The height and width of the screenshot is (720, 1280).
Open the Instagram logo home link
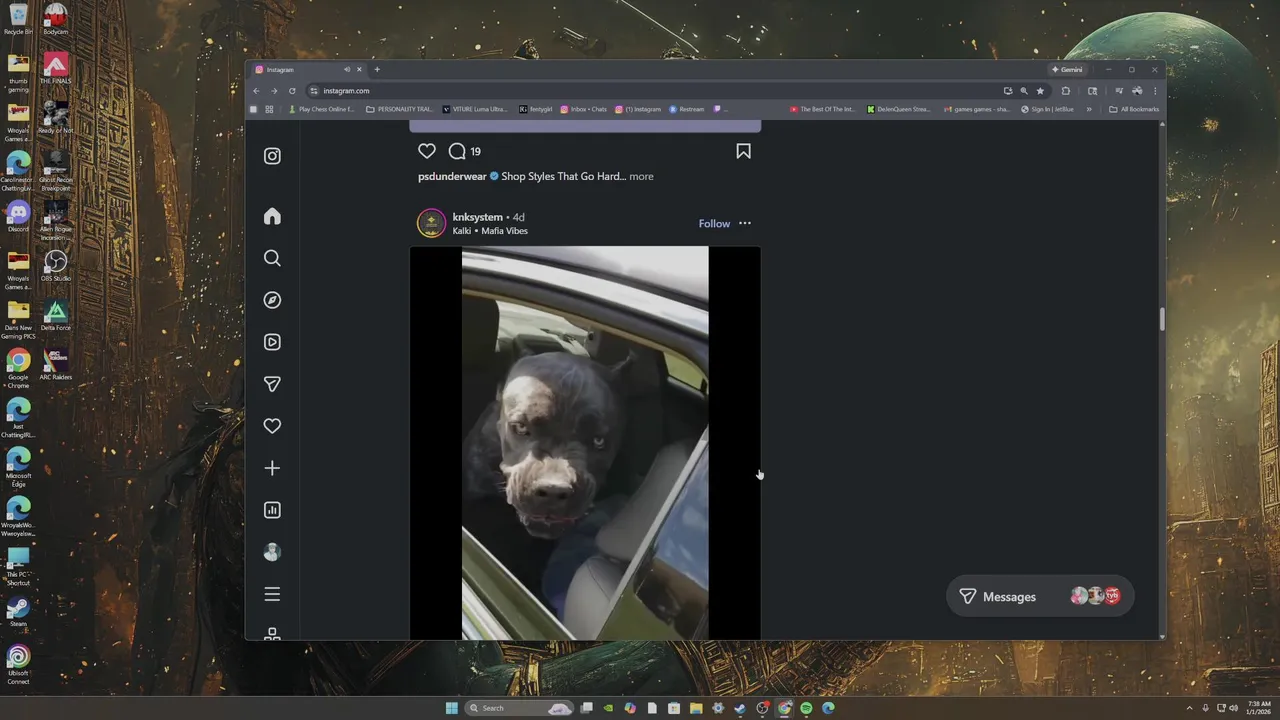272,156
